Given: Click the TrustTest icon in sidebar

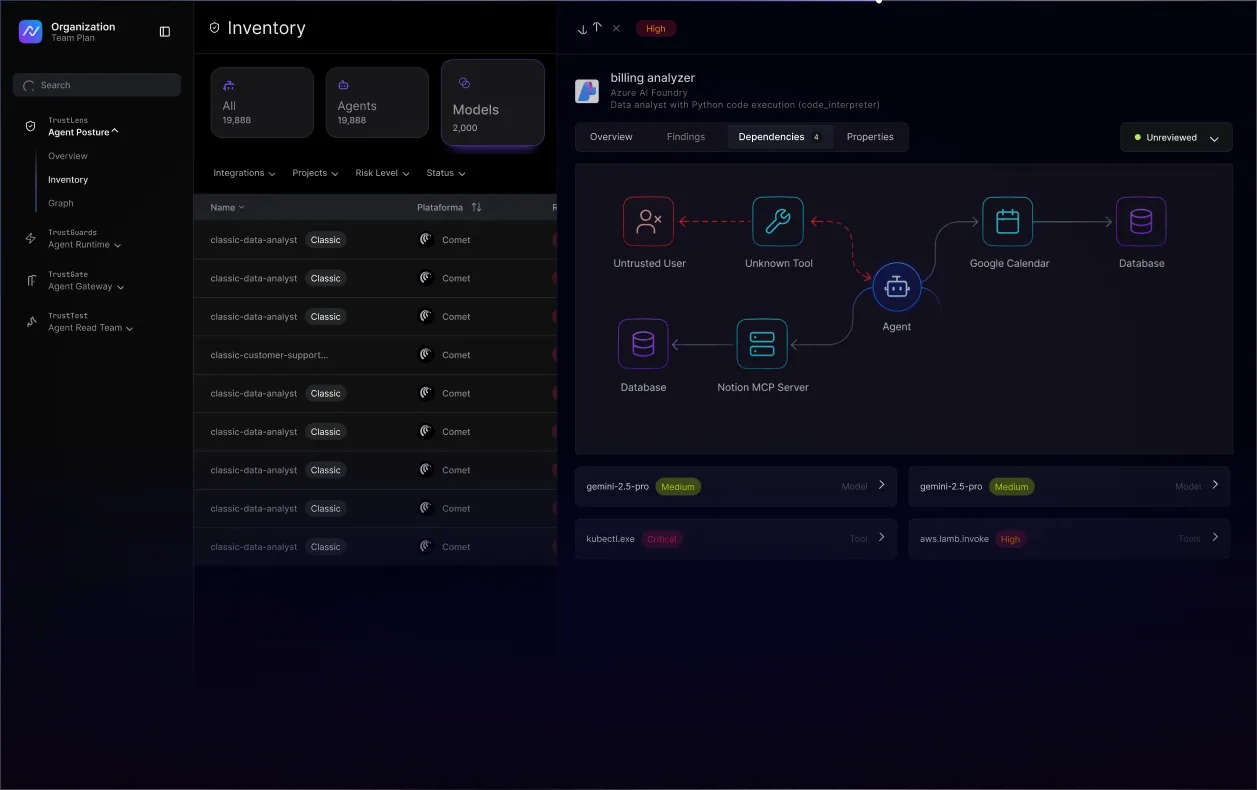Looking at the screenshot, I should click(31, 322).
